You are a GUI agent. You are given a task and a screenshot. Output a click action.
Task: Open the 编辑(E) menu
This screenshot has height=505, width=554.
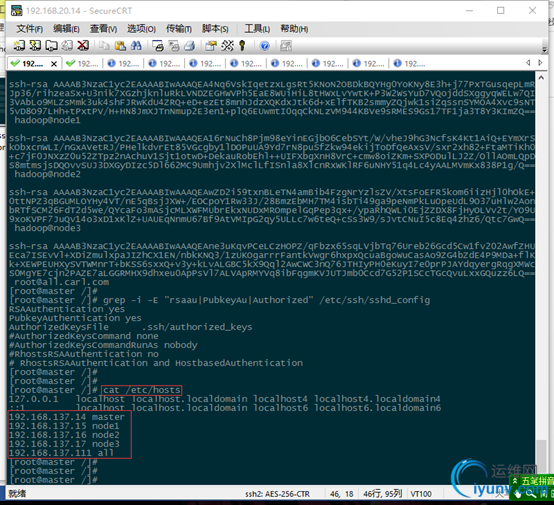click(66, 29)
